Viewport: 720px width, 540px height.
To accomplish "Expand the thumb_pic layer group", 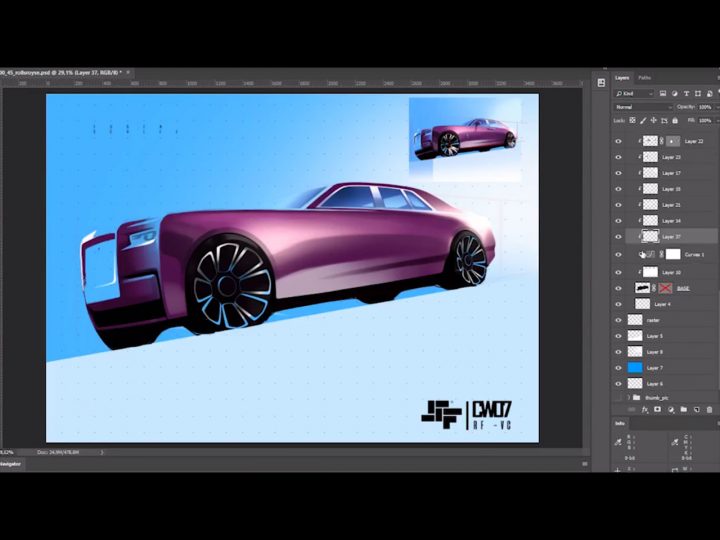I will (x=628, y=398).
